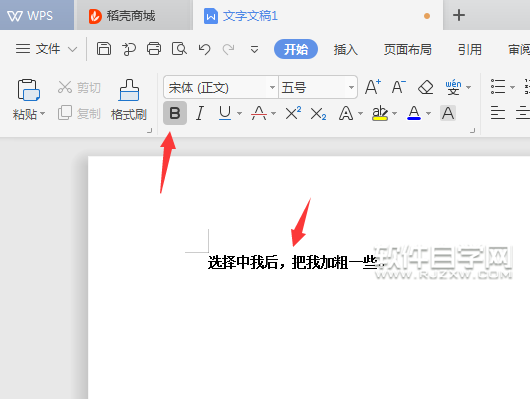Switch to the 引用 ribbon tab
The height and width of the screenshot is (399, 530).
(470, 50)
